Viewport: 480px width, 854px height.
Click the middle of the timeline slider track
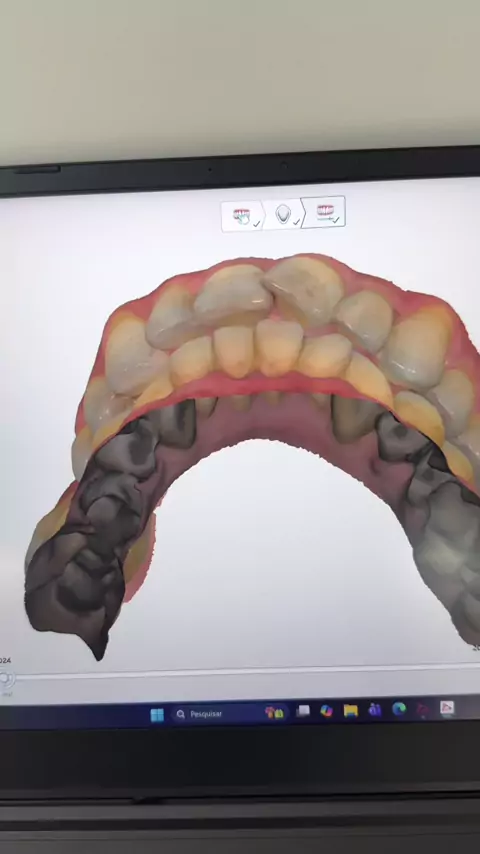pyautogui.click(x=245, y=671)
